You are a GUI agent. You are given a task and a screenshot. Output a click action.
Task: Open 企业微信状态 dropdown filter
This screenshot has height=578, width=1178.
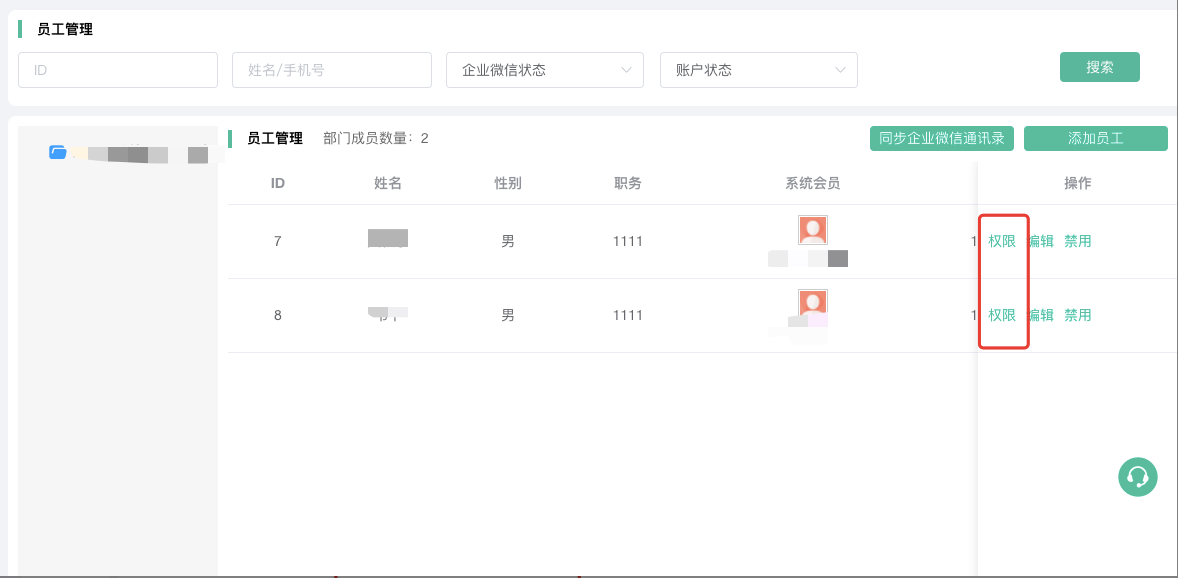coord(544,70)
